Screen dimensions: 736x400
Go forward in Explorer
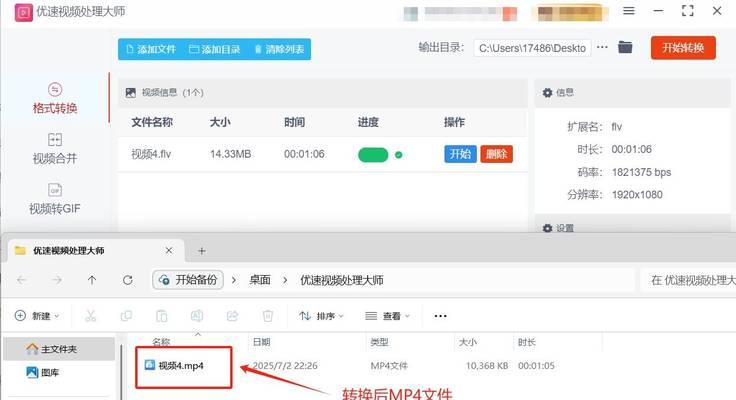point(57,280)
